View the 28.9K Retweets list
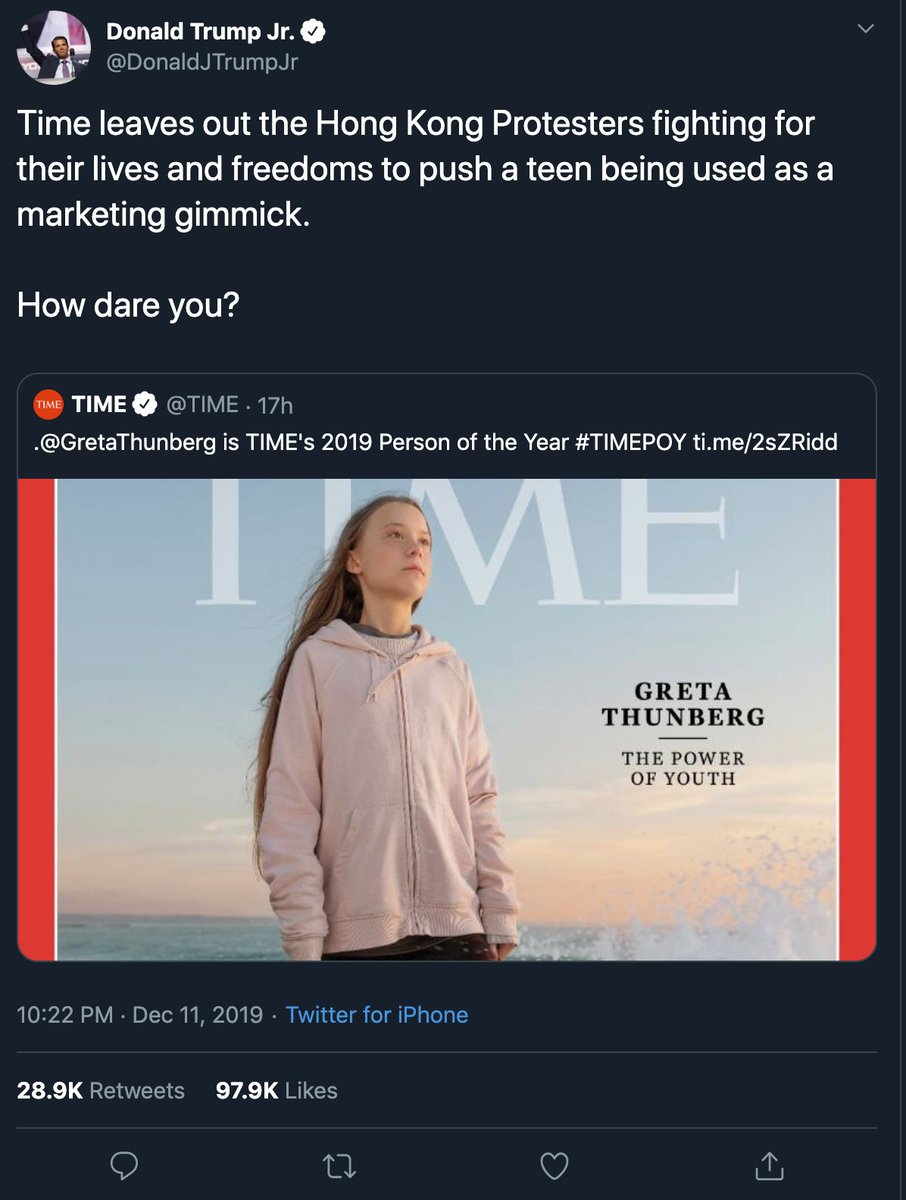The width and height of the screenshot is (906, 1200). (101, 1090)
